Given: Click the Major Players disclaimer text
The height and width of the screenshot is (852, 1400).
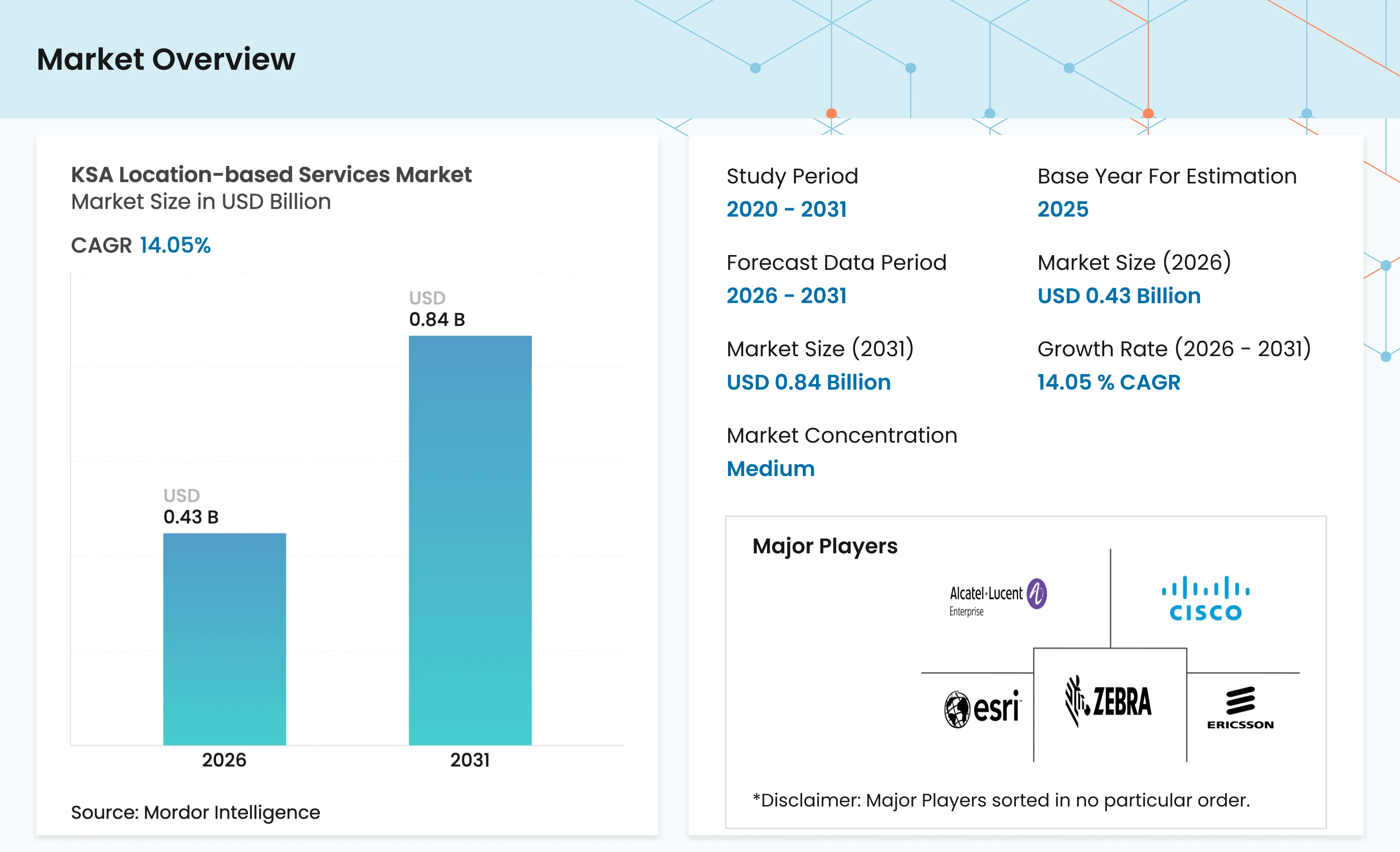Looking at the screenshot, I should click(1001, 800).
